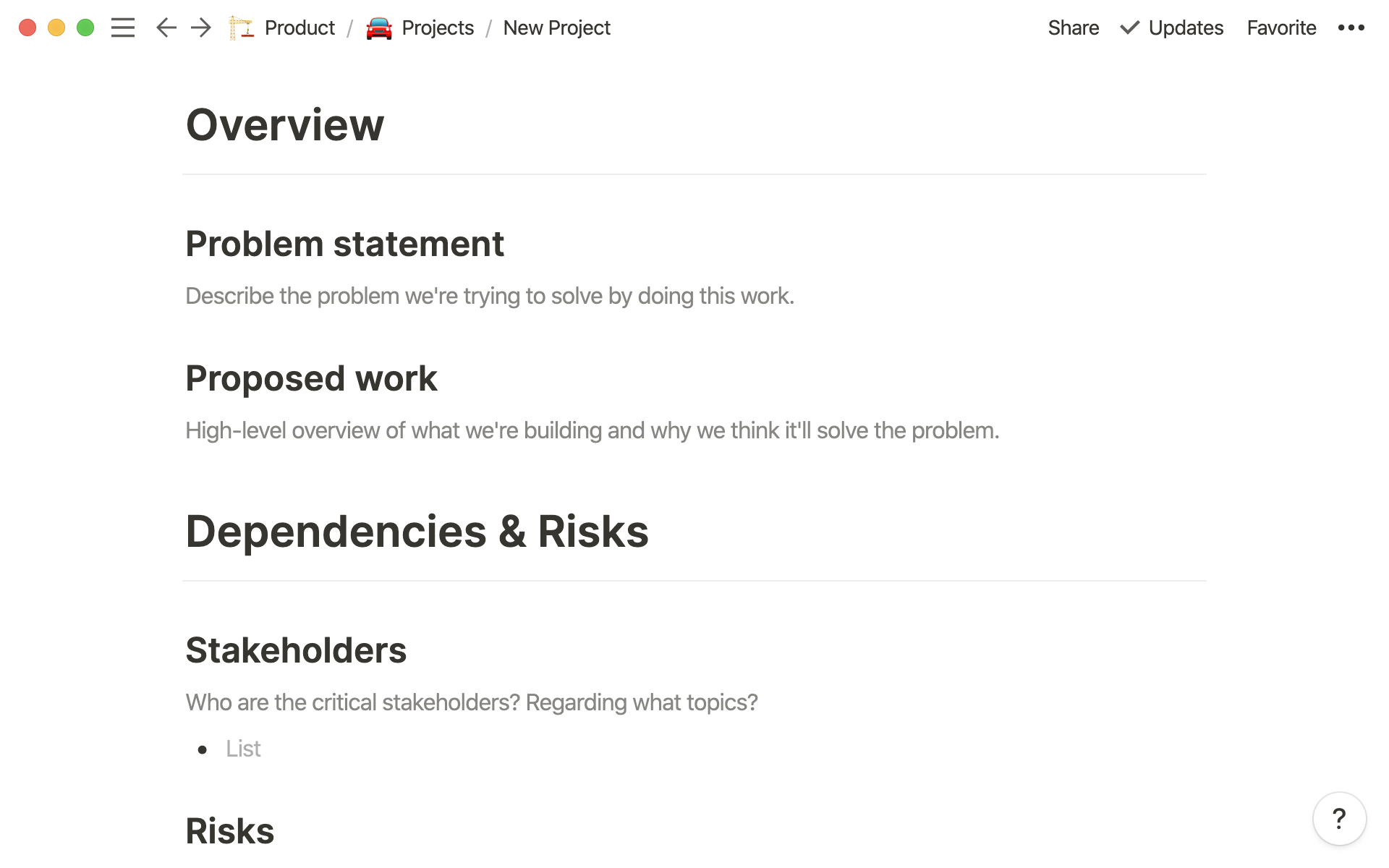Toggle Updates notification setting
Viewport: 1389px width, 868px height.
click(x=1170, y=27)
